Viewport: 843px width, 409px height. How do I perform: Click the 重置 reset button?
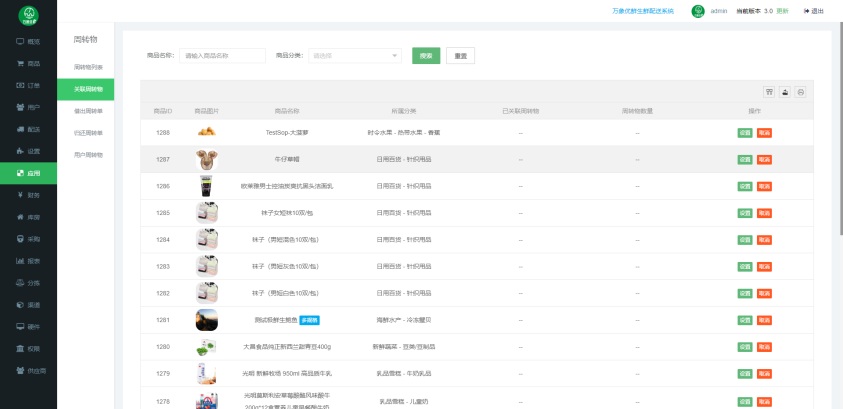[460, 55]
